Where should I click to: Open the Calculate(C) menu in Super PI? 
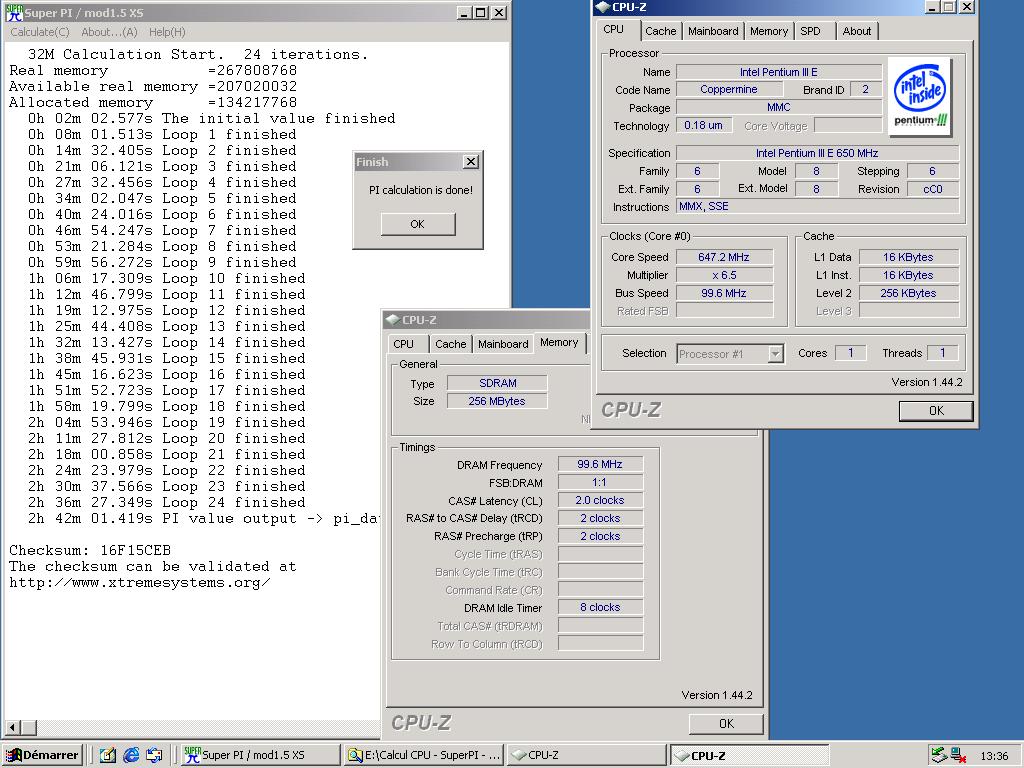coord(40,31)
